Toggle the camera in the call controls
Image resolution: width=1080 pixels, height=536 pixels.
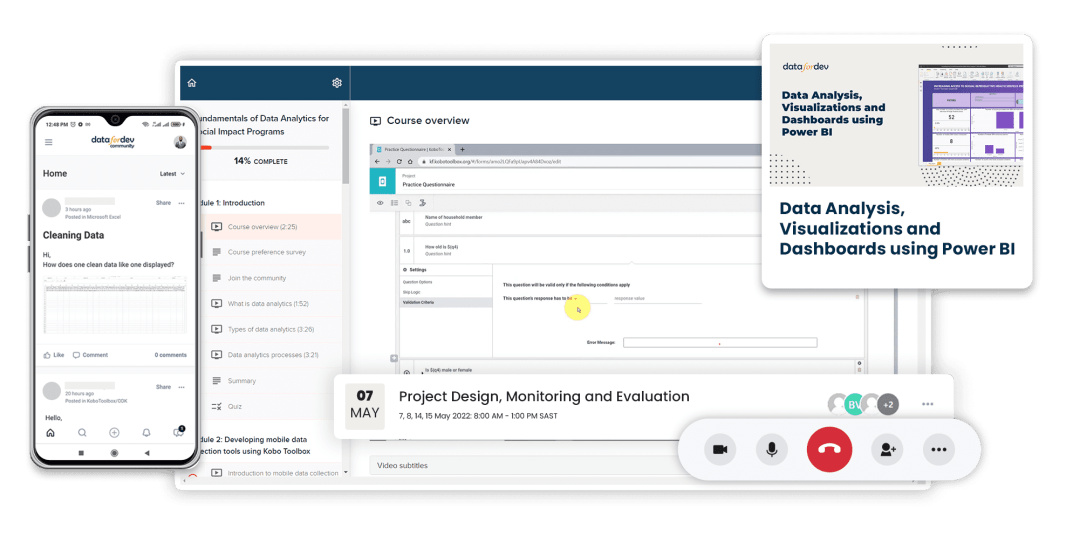pos(720,450)
